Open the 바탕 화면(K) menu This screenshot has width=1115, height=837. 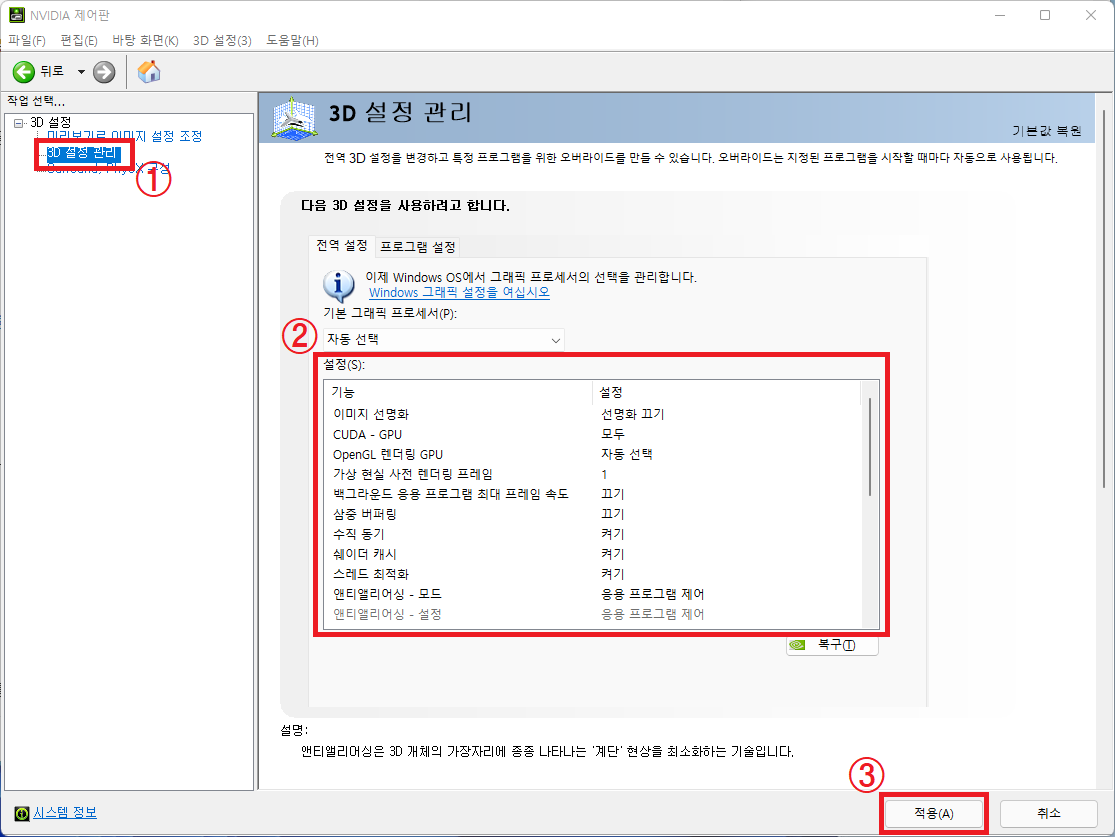pos(145,41)
